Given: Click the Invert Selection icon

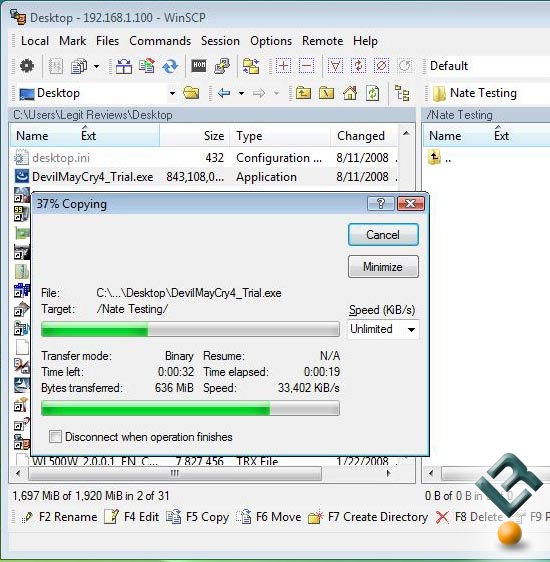Looking at the screenshot, I should pyautogui.click(x=358, y=66).
